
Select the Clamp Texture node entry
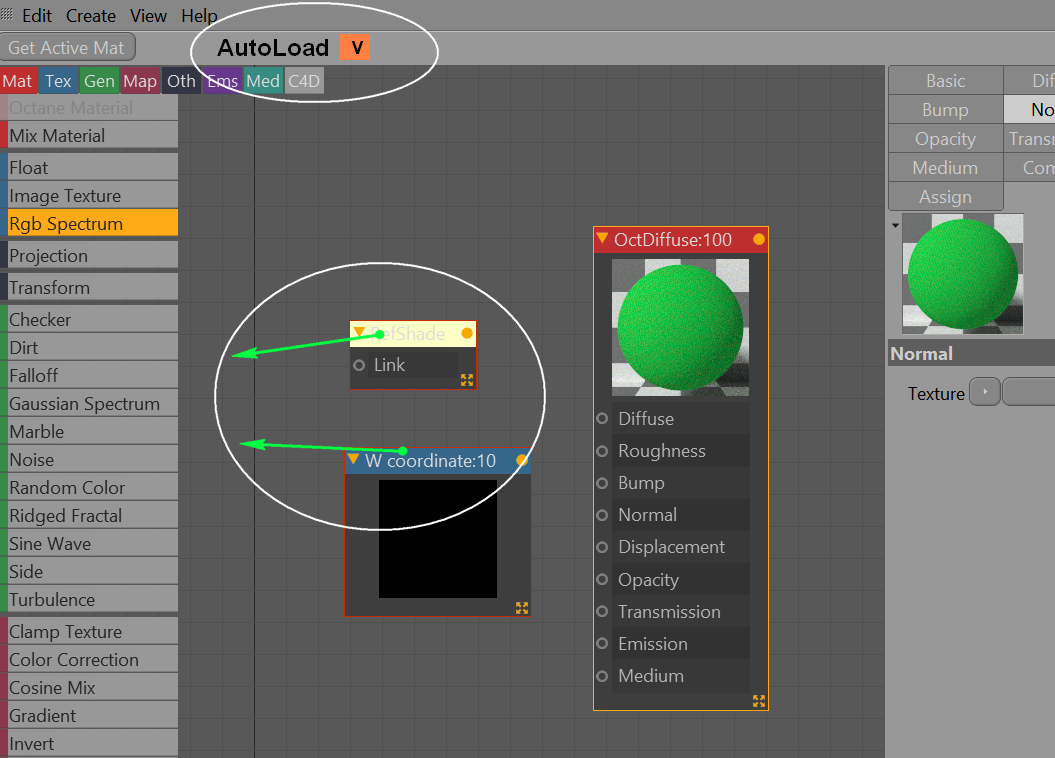click(89, 632)
